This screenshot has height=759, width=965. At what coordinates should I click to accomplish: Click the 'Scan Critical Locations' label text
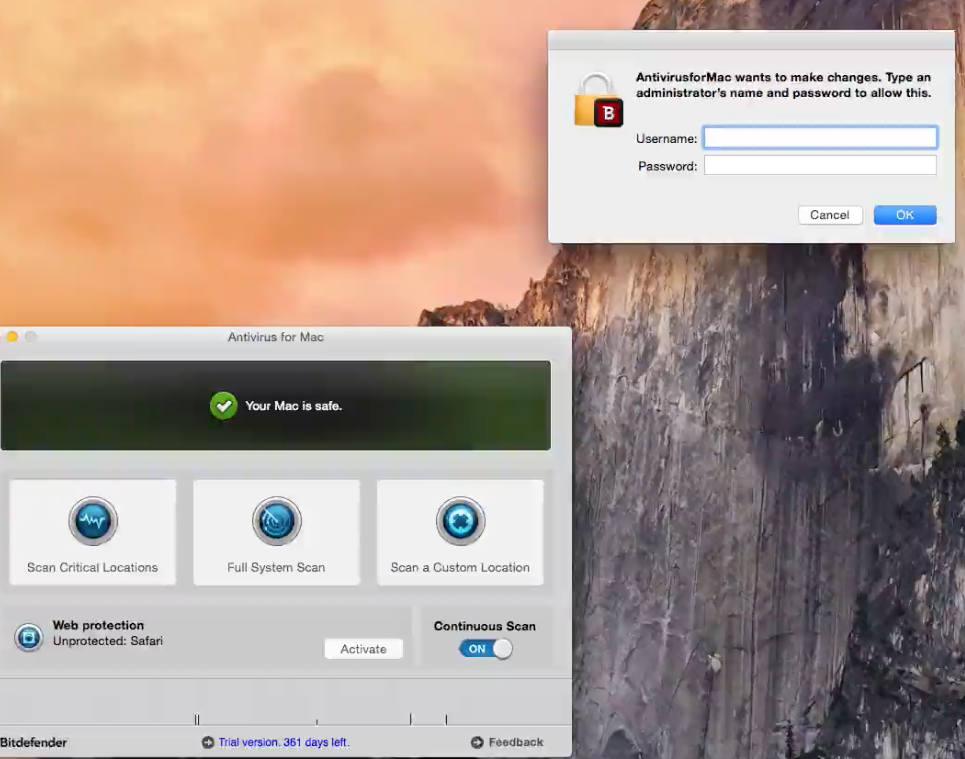pyautogui.click(x=92, y=567)
